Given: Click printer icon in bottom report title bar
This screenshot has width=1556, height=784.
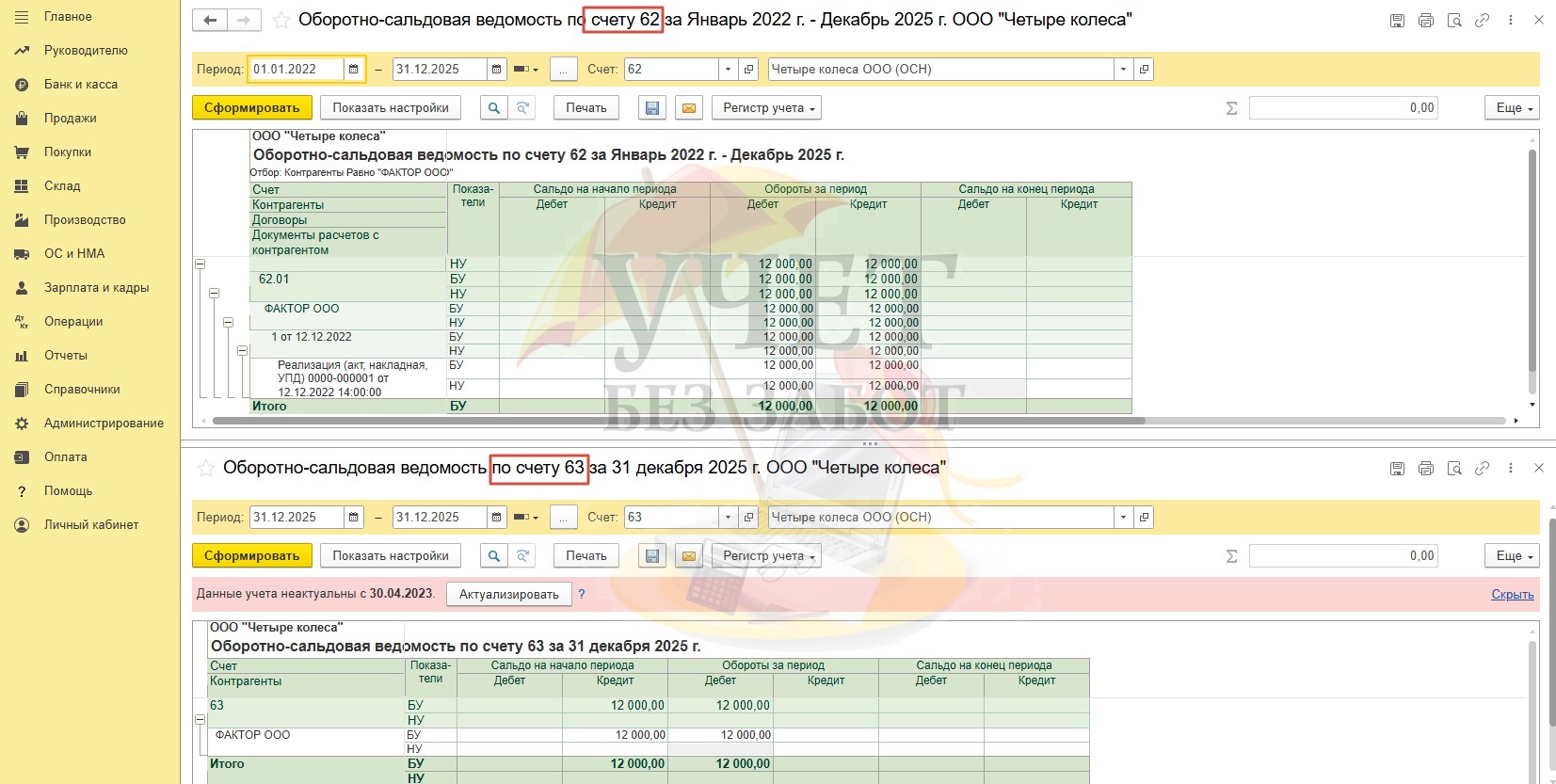Looking at the screenshot, I should point(1426,468).
